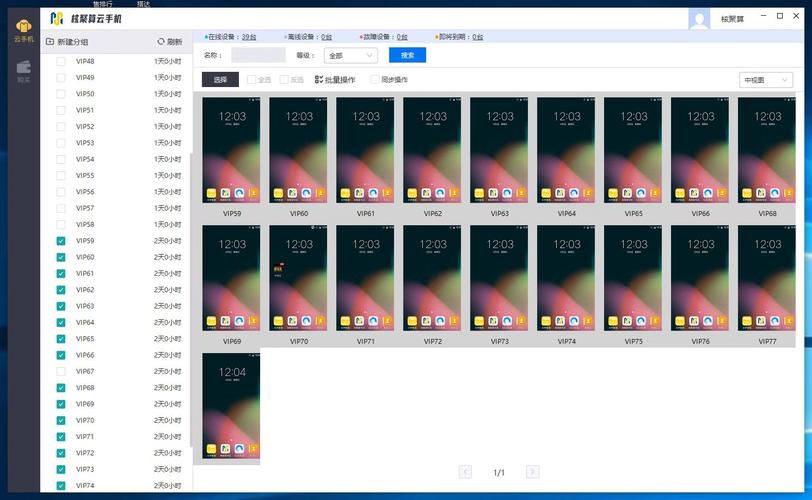Check the VIP52 checkbox in device list
The image size is (812, 500).
tap(61, 126)
